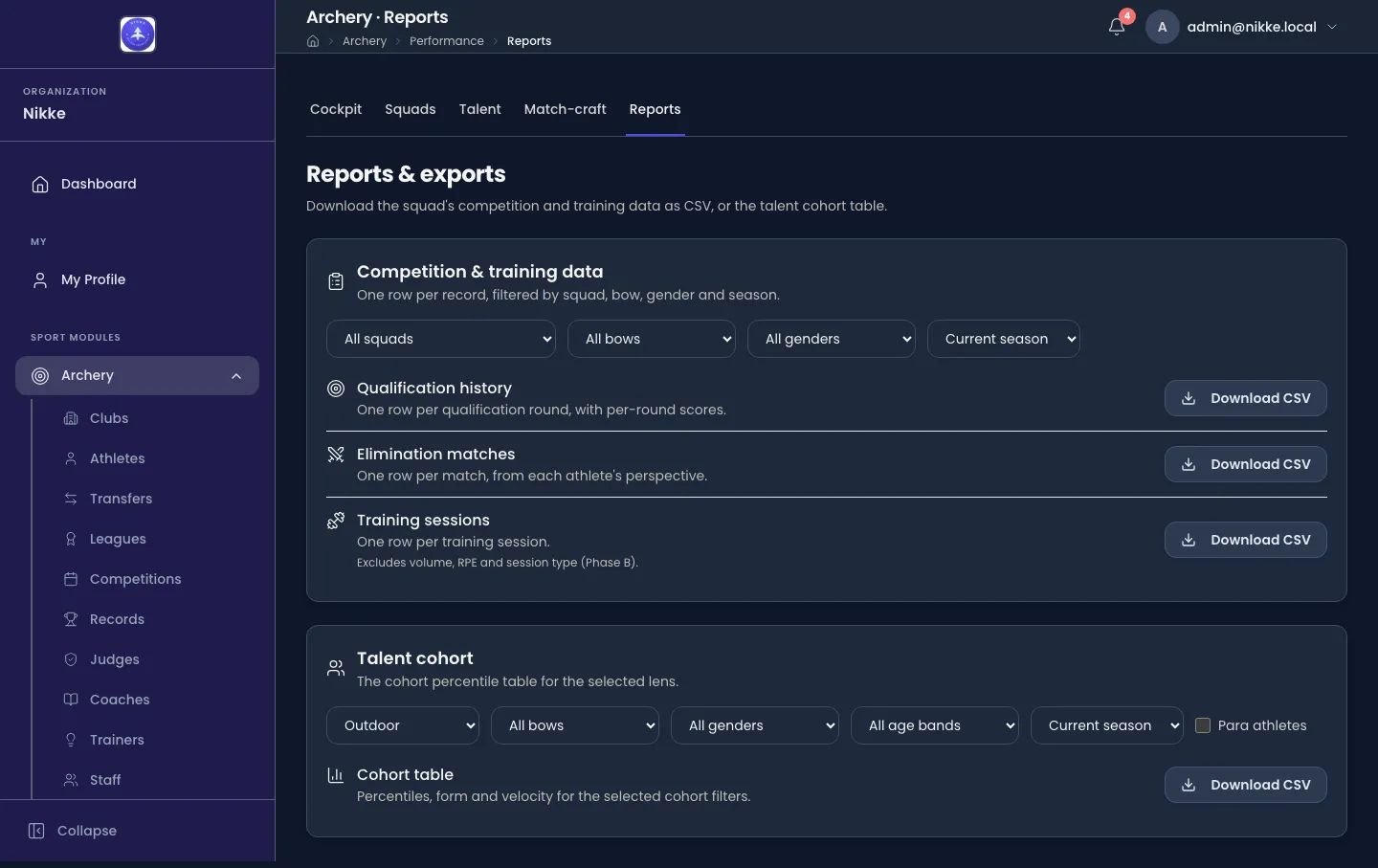Collapse the Archery module chevron
The width and height of the screenshot is (1378, 868).
[236, 376]
